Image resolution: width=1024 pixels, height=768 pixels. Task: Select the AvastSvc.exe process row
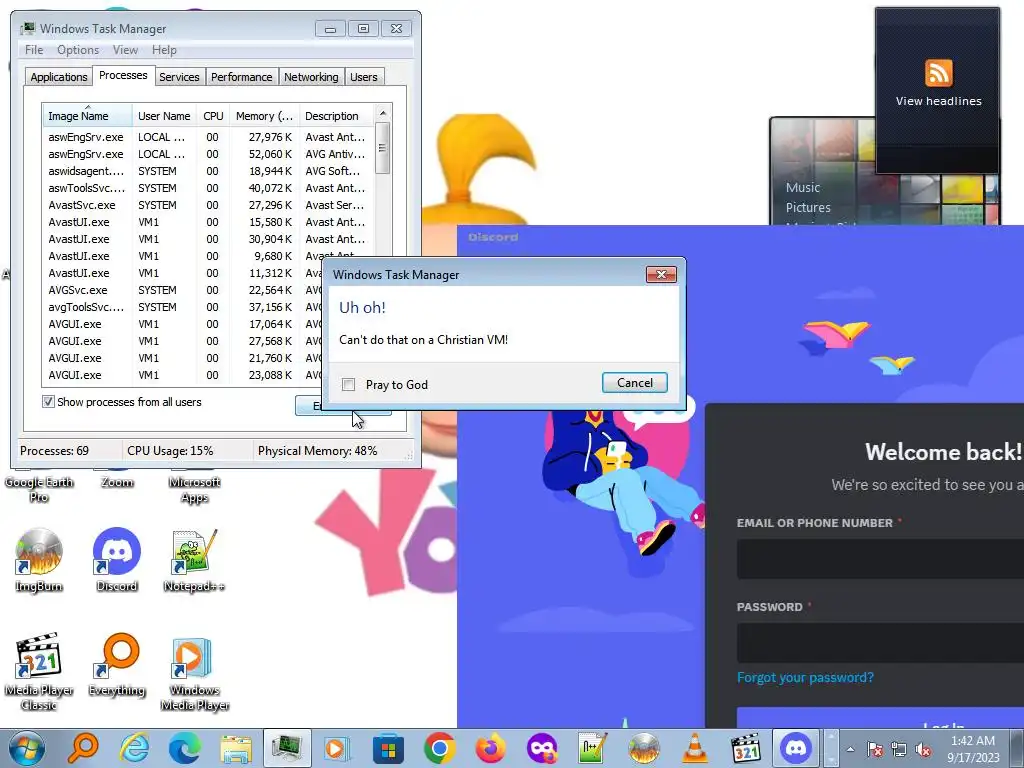point(208,205)
